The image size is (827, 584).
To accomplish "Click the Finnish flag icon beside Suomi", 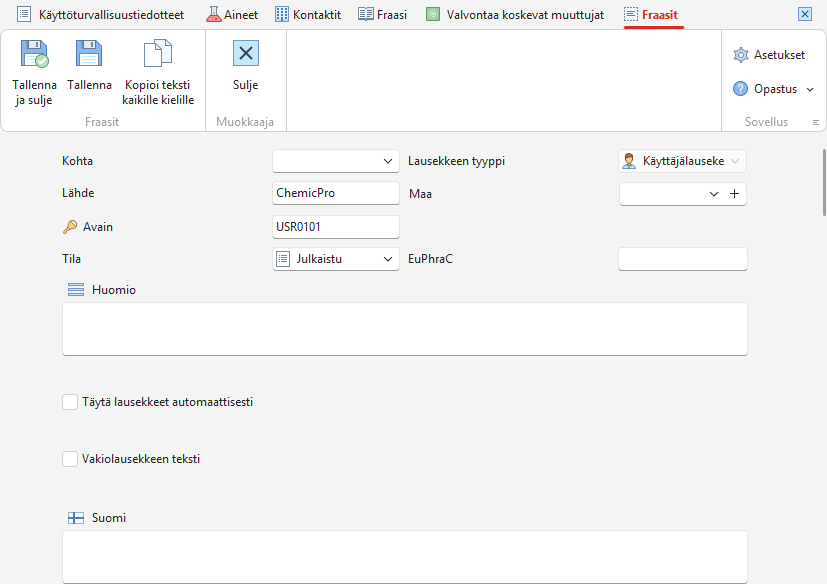I will click(x=76, y=518).
